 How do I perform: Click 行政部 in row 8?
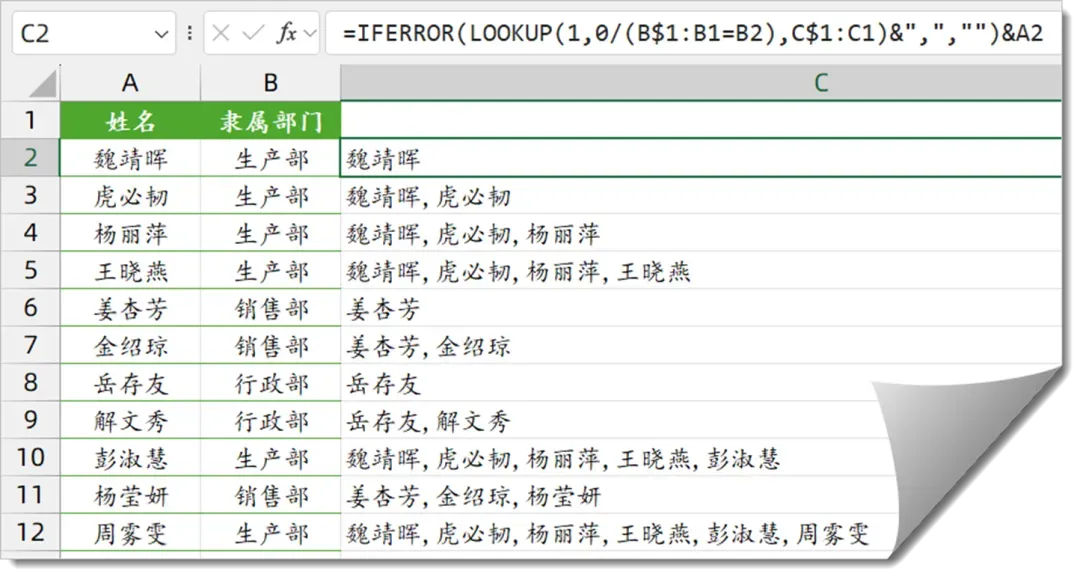[271, 382]
